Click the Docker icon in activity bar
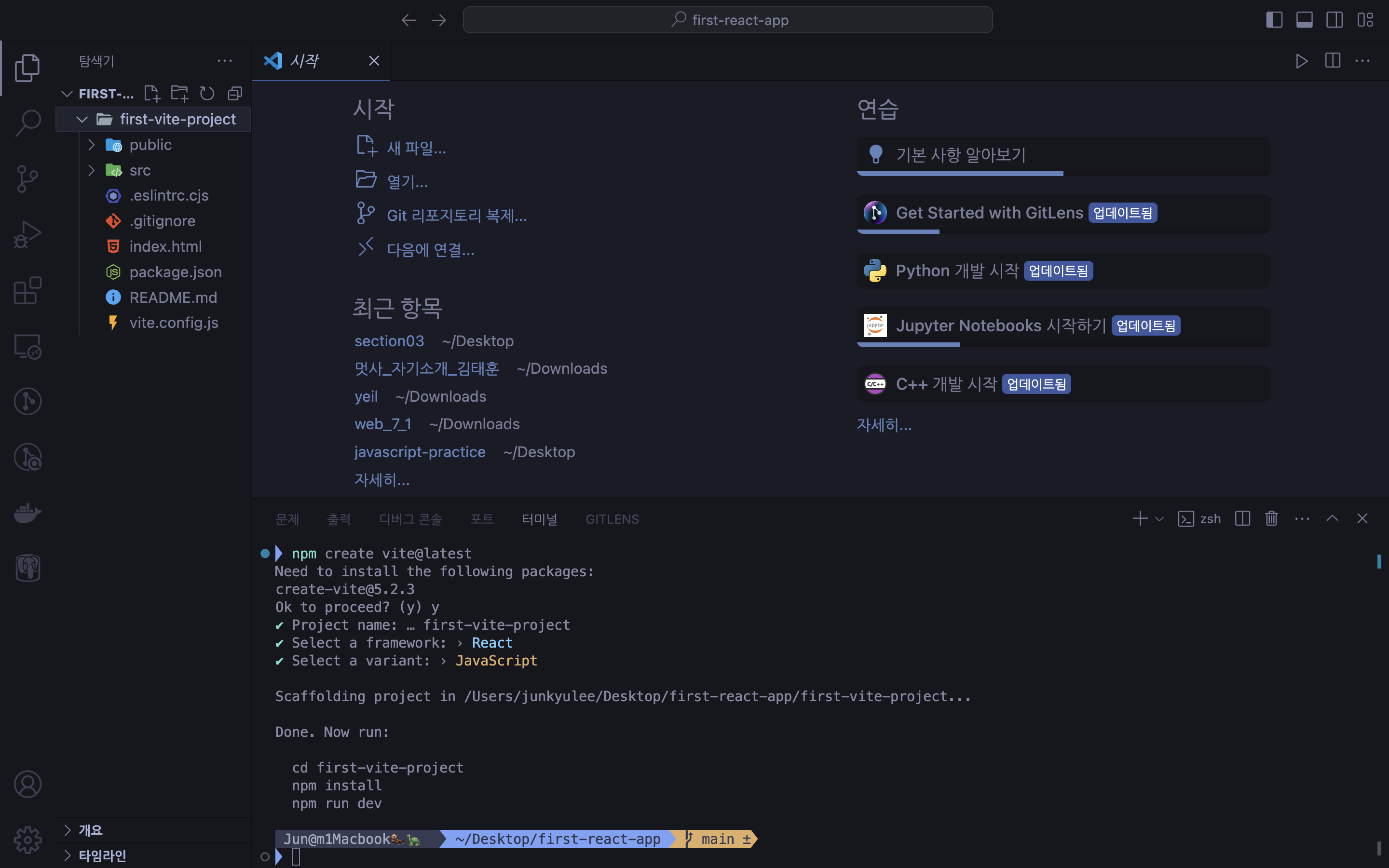The height and width of the screenshot is (868, 1389). 27,512
